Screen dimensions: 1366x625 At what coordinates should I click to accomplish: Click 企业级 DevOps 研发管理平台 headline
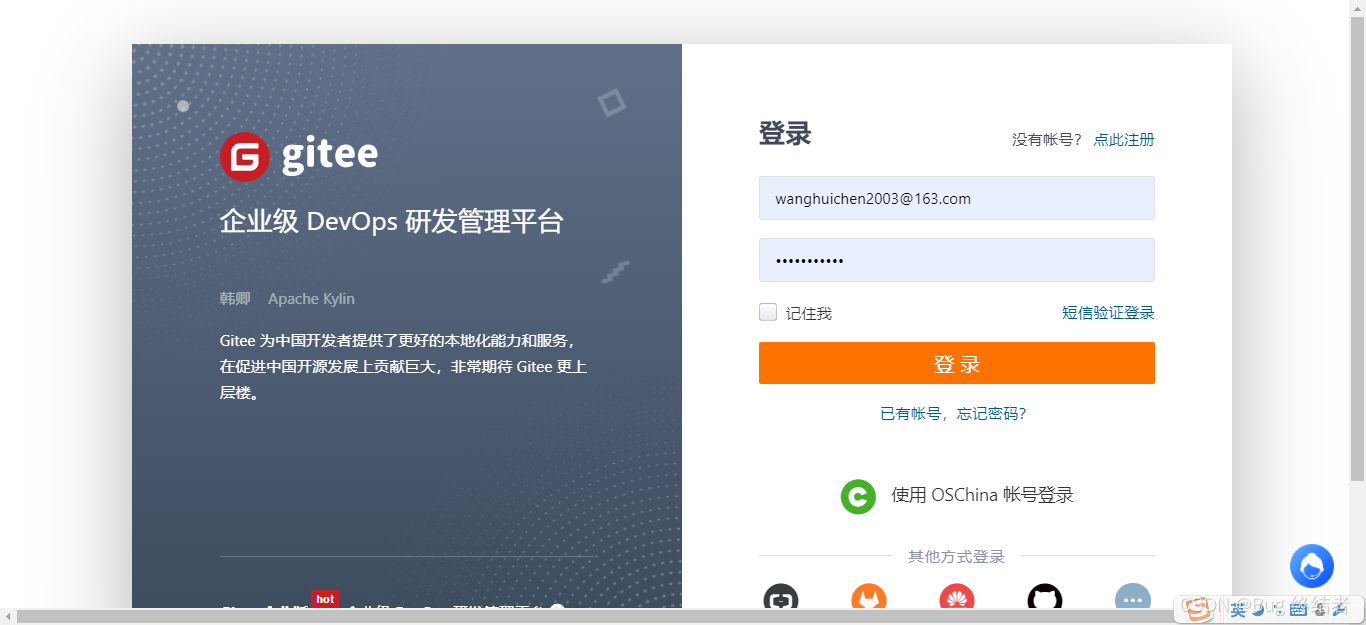click(392, 221)
